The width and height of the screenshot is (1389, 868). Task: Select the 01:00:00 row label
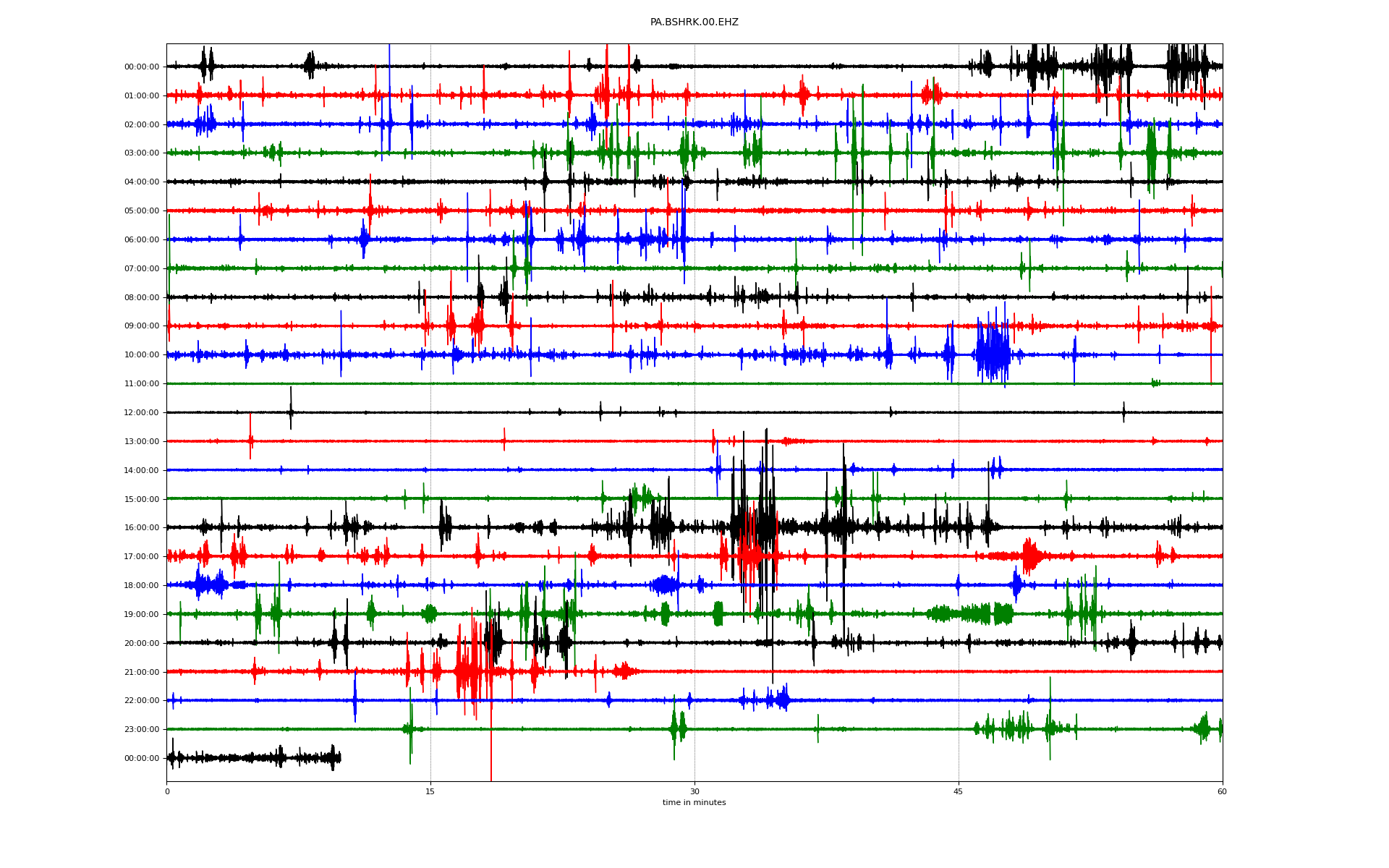(x=142, y=95)
